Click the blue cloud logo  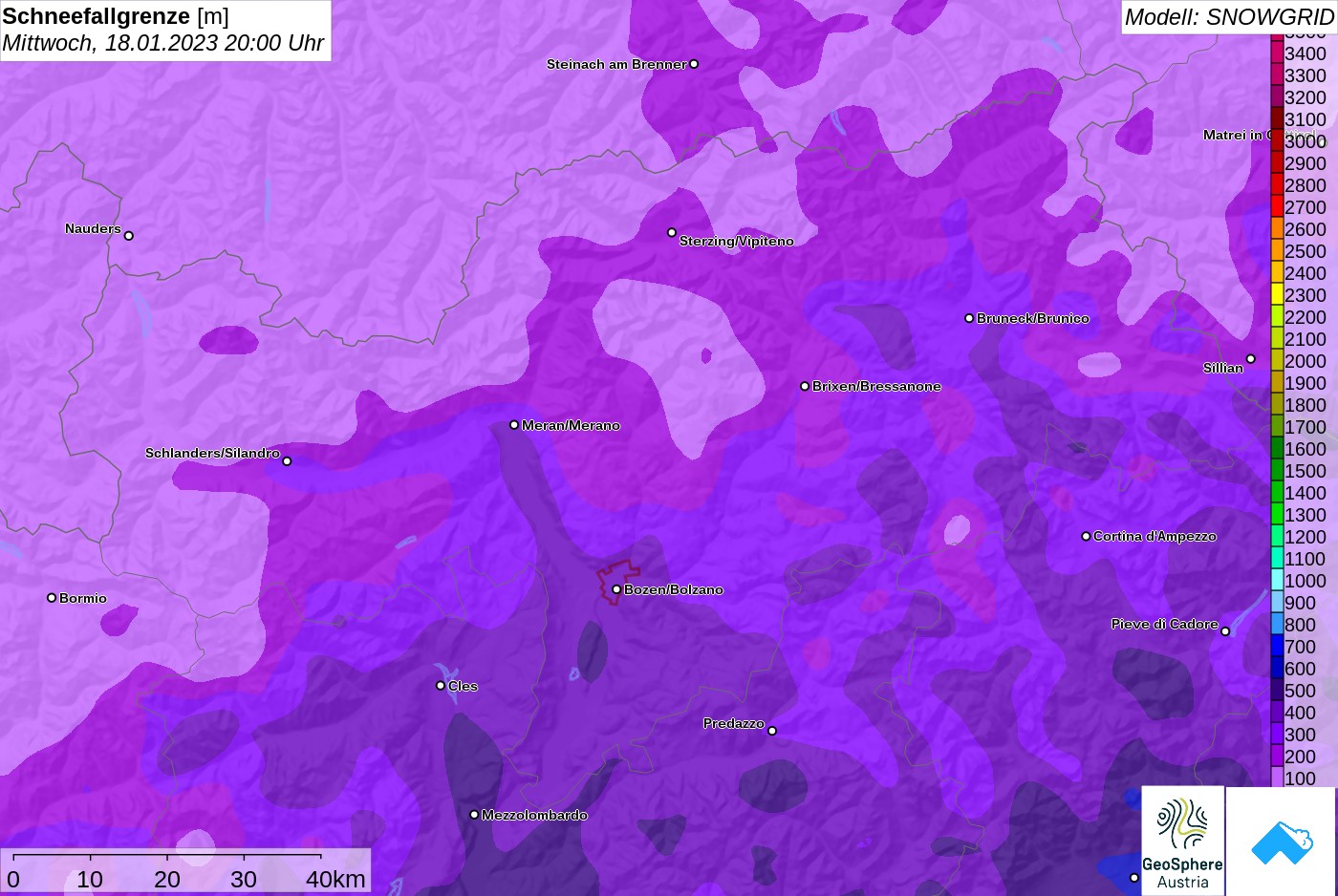[1282, 842]
